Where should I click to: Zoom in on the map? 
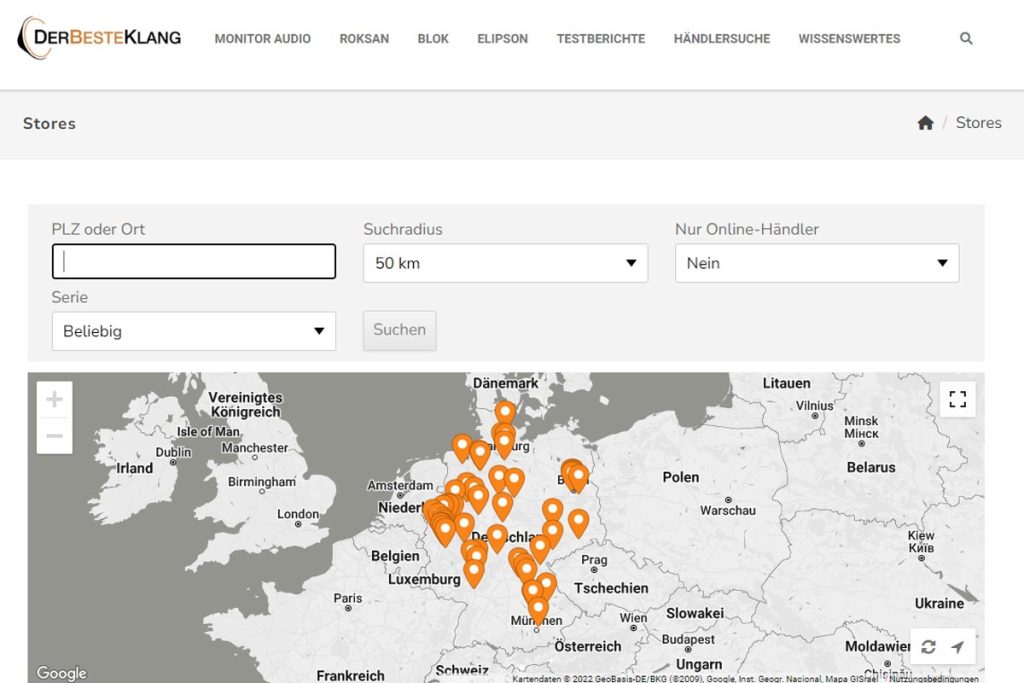(x=55, y=400)
